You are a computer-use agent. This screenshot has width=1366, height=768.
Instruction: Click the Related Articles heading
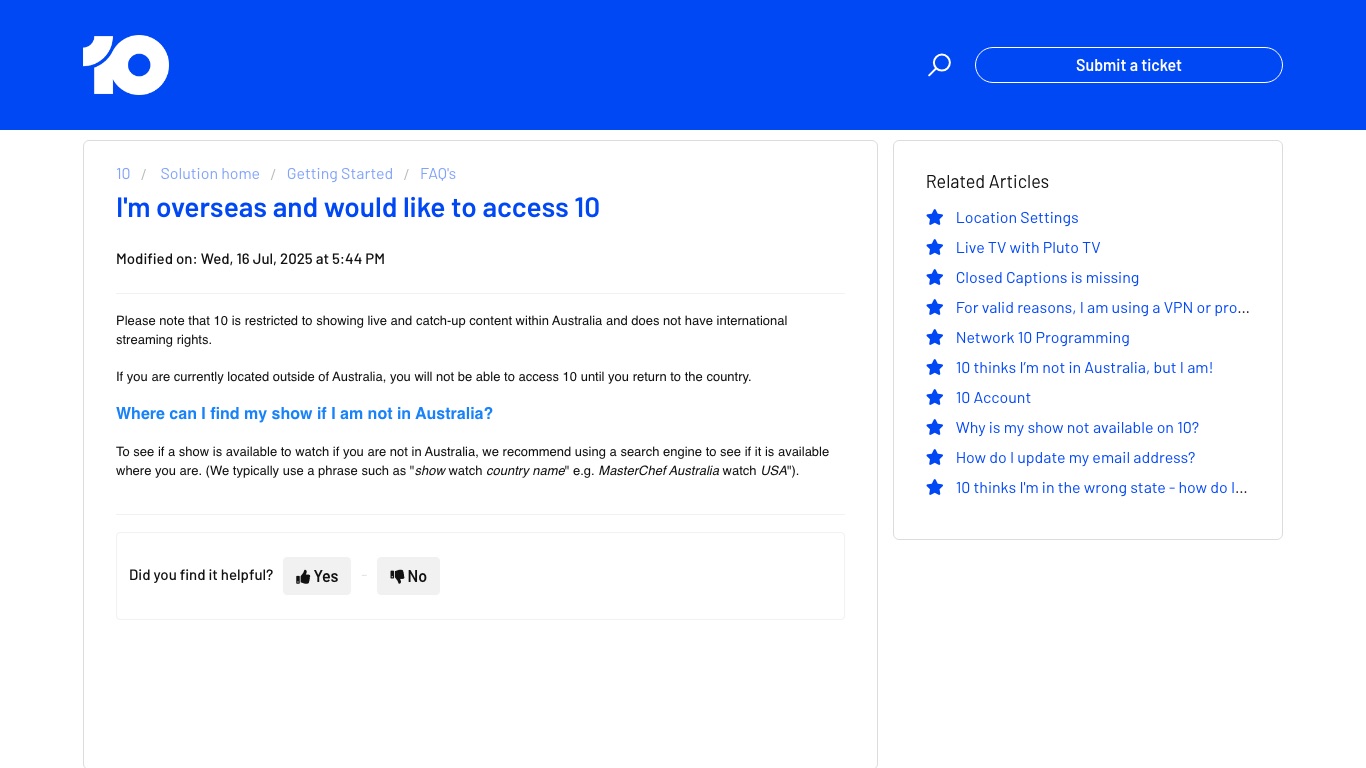coord(987,182)
